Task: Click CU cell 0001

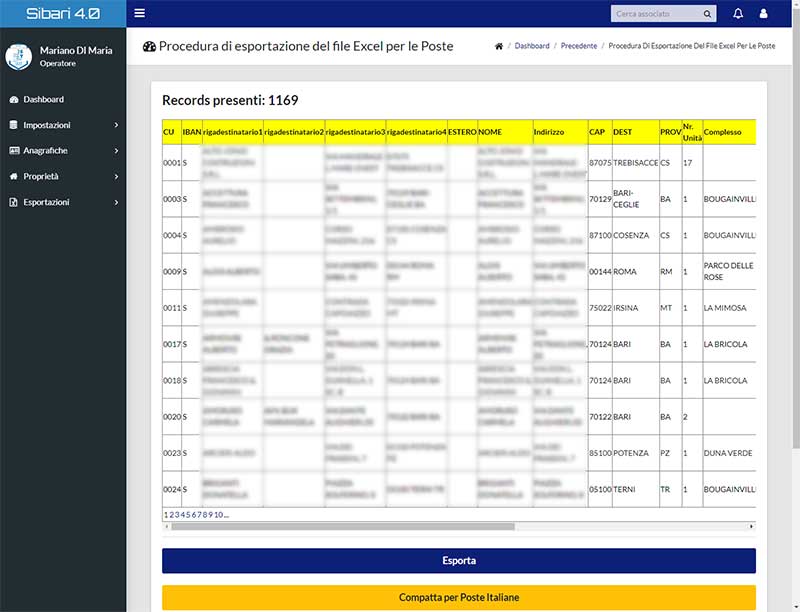Action: pyautogui.click(x=172, y=163)
